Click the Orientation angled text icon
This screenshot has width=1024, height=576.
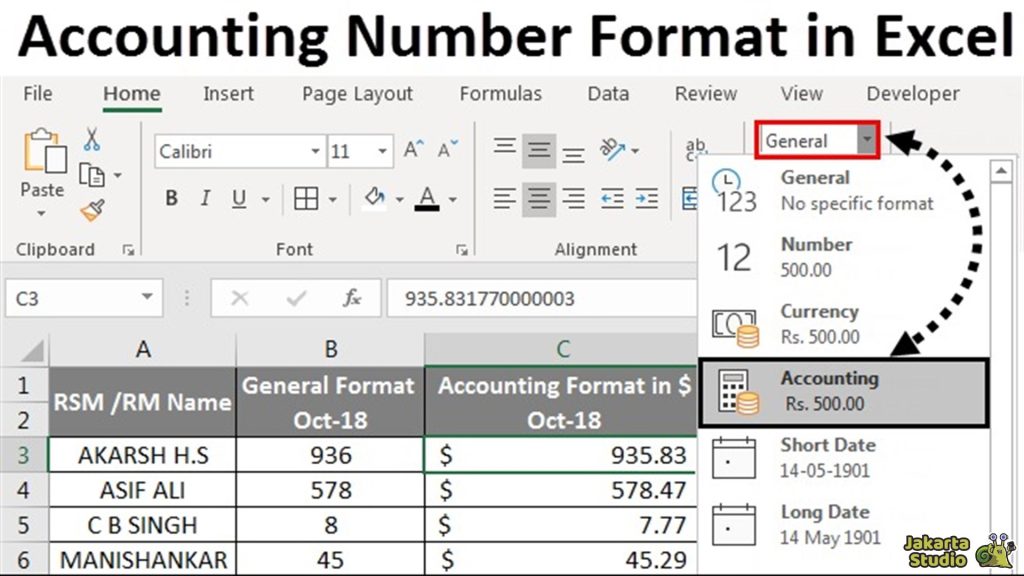(x=613, y=150)
